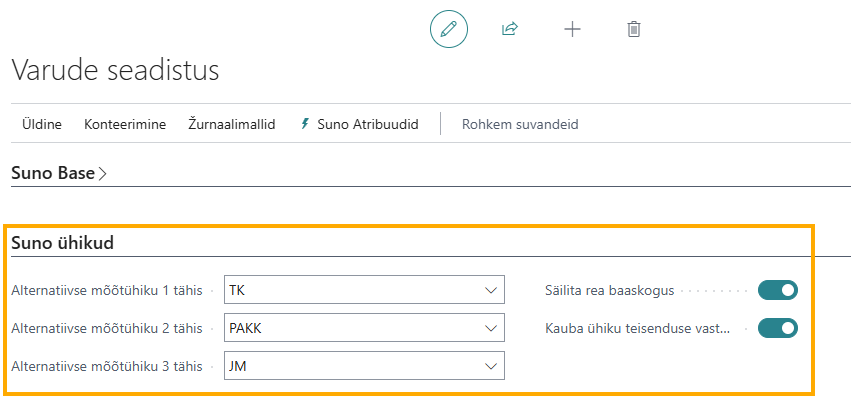The width and height of the screenshot is (851, 410).
Task: Open the Konteerimine menu
Action: [x=125, y=124]
